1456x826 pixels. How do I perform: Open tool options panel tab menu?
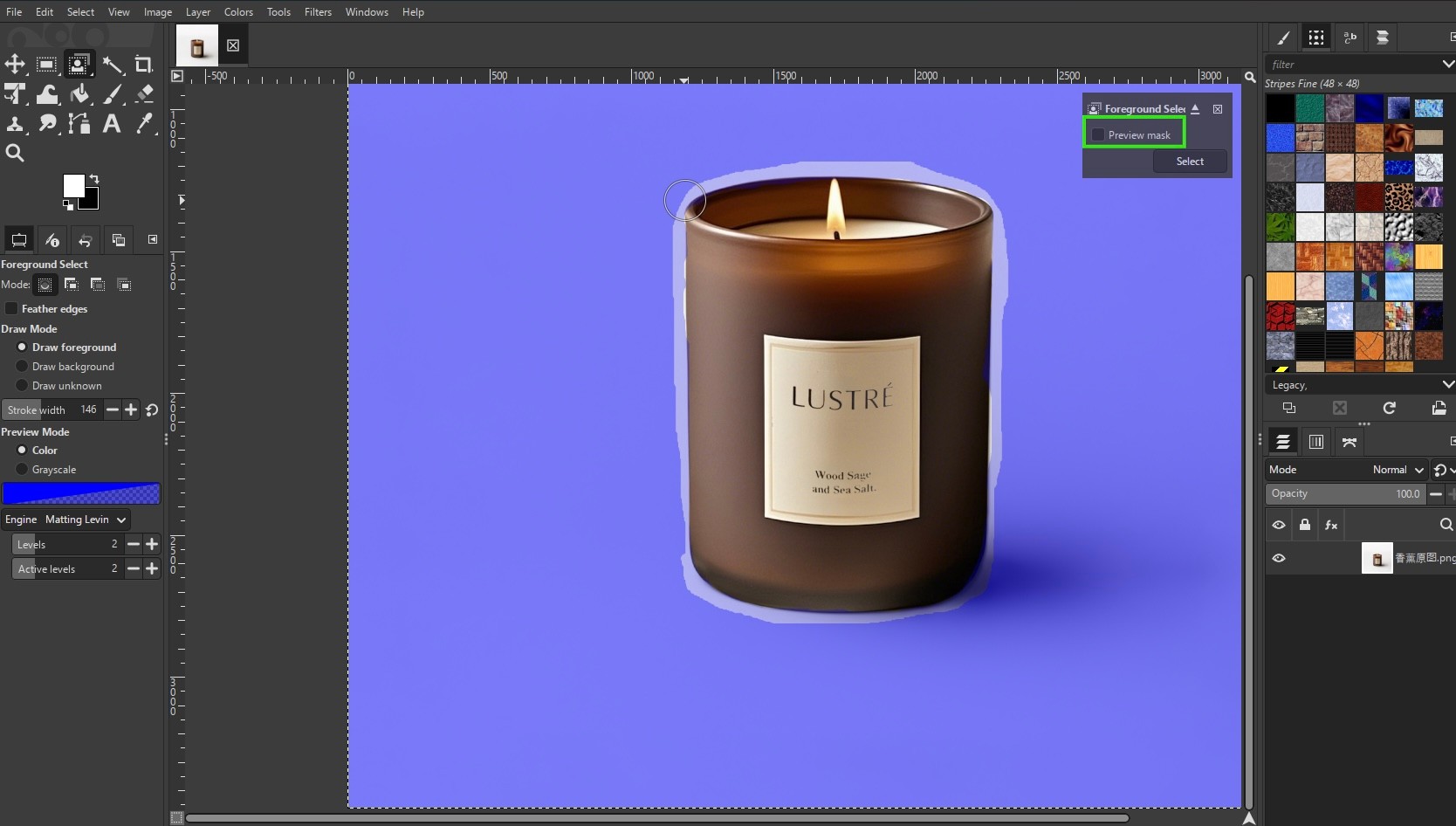point(153,239)
